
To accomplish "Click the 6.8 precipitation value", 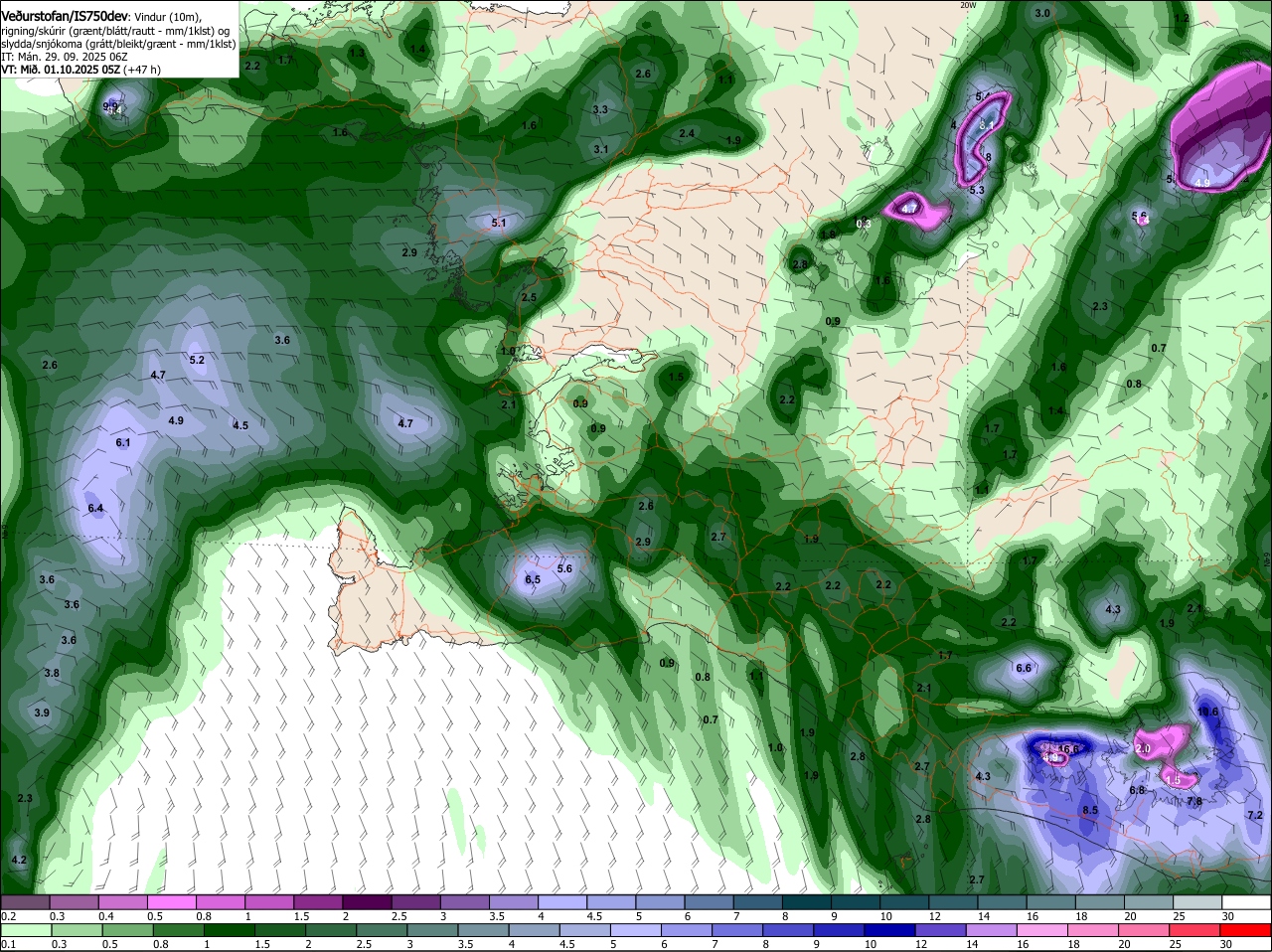I will point(1138,790).
